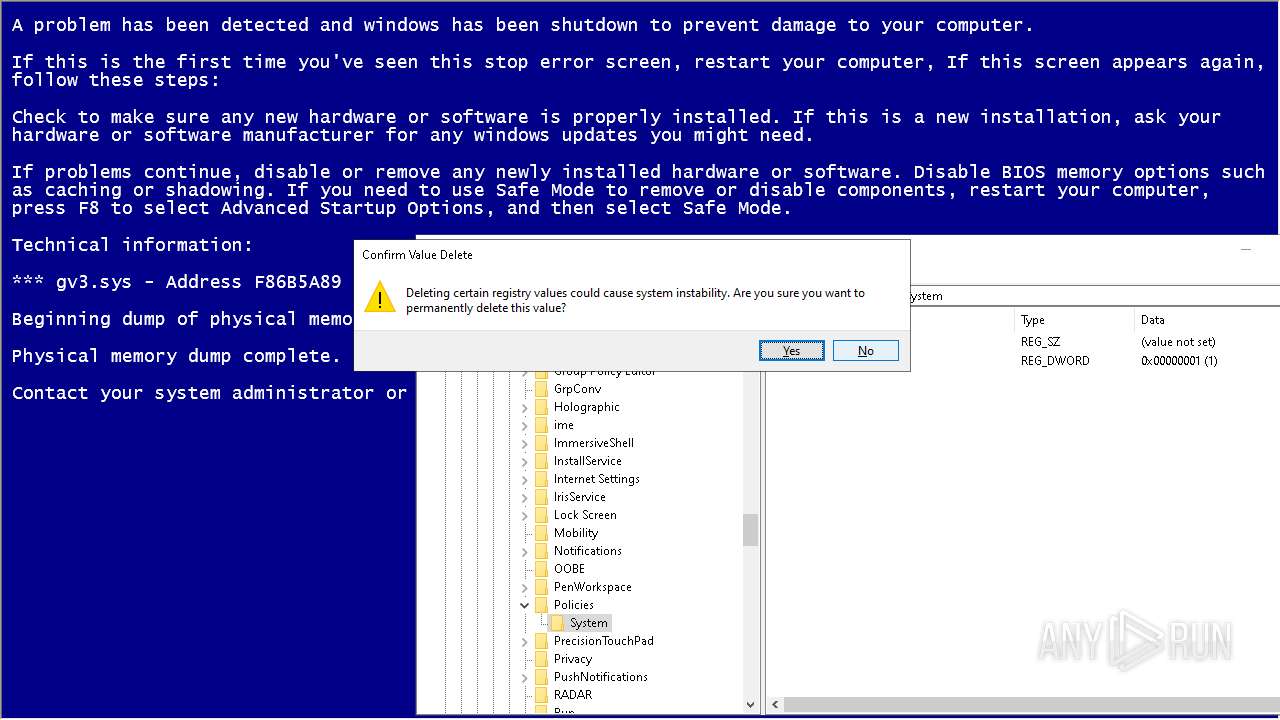Select the Privacy folder icon
The width and height of the screenshot is (1280, 720).
pos(541,659)
